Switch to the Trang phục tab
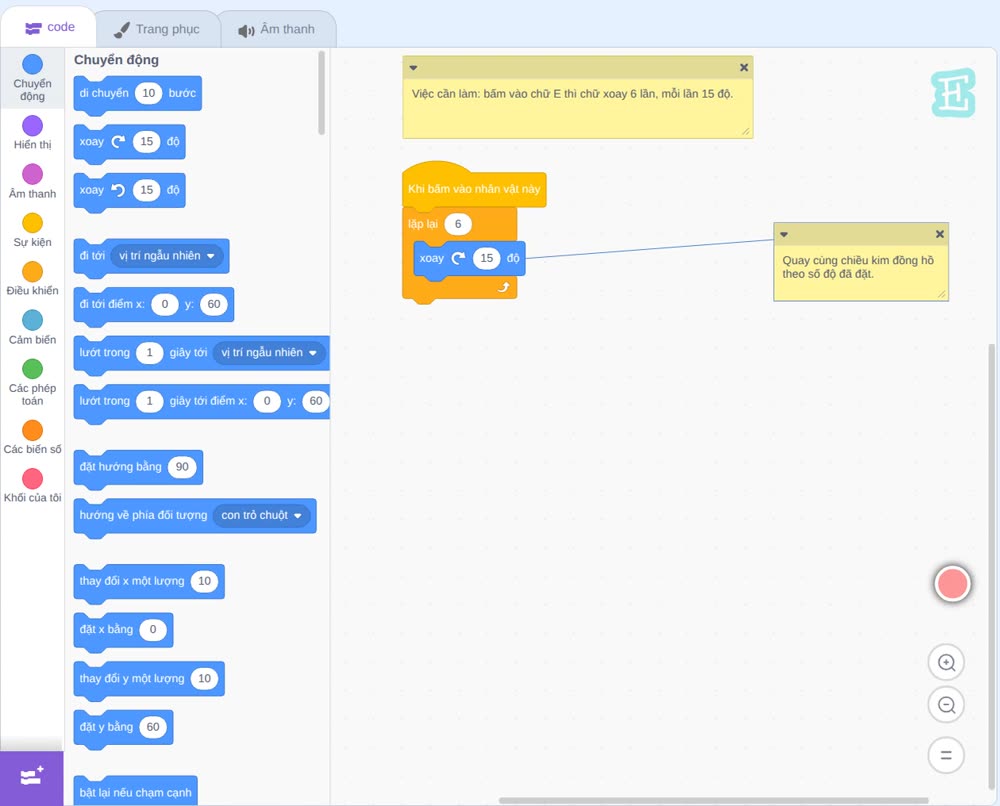Viewport: 1000px width, 806px height. [157, 29]
